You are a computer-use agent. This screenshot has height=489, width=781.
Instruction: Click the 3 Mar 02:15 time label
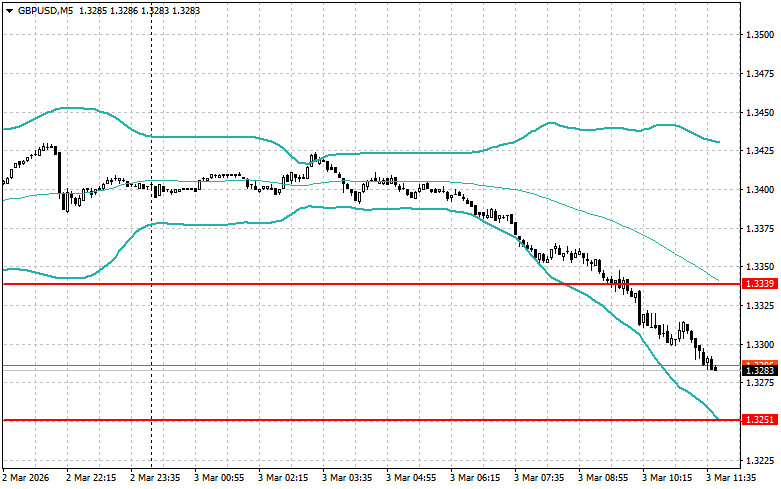(283, 478)
